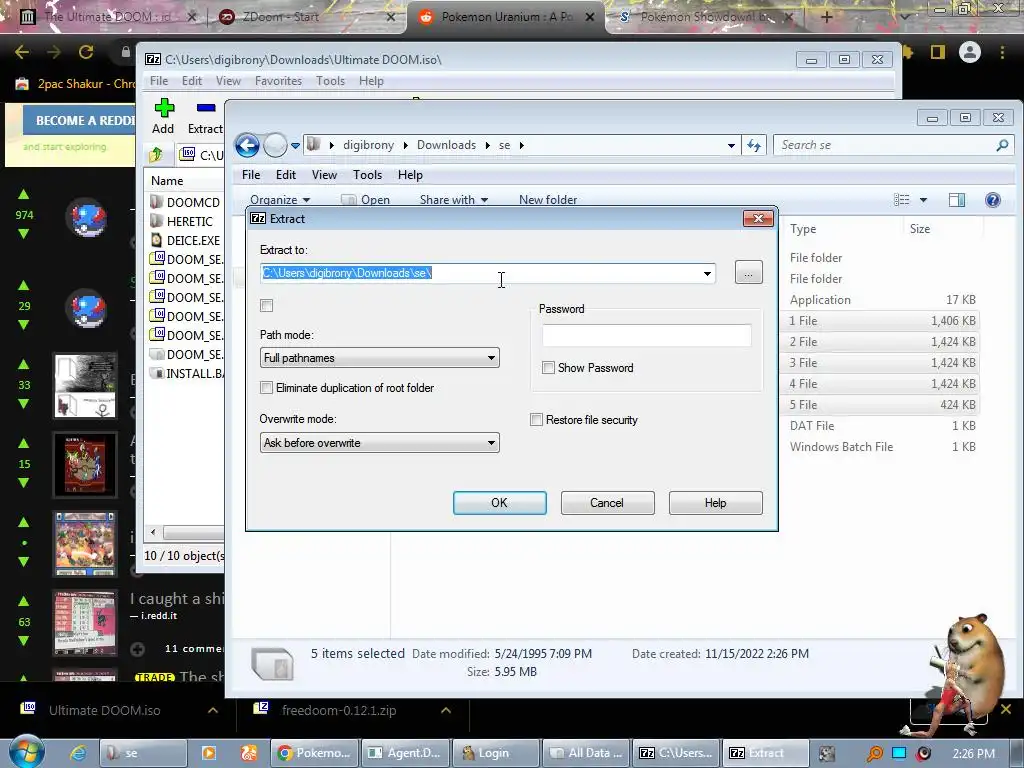Screen dimensions: 1024x768
Task: Sort by Size column header
Action: pyautogui.click(x=920, y=229)
